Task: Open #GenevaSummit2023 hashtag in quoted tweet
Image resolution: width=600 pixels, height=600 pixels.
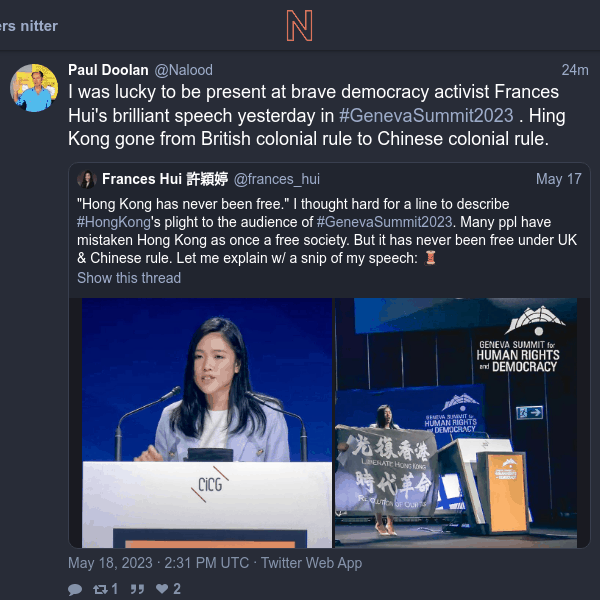Action: [x=385, y=222]
